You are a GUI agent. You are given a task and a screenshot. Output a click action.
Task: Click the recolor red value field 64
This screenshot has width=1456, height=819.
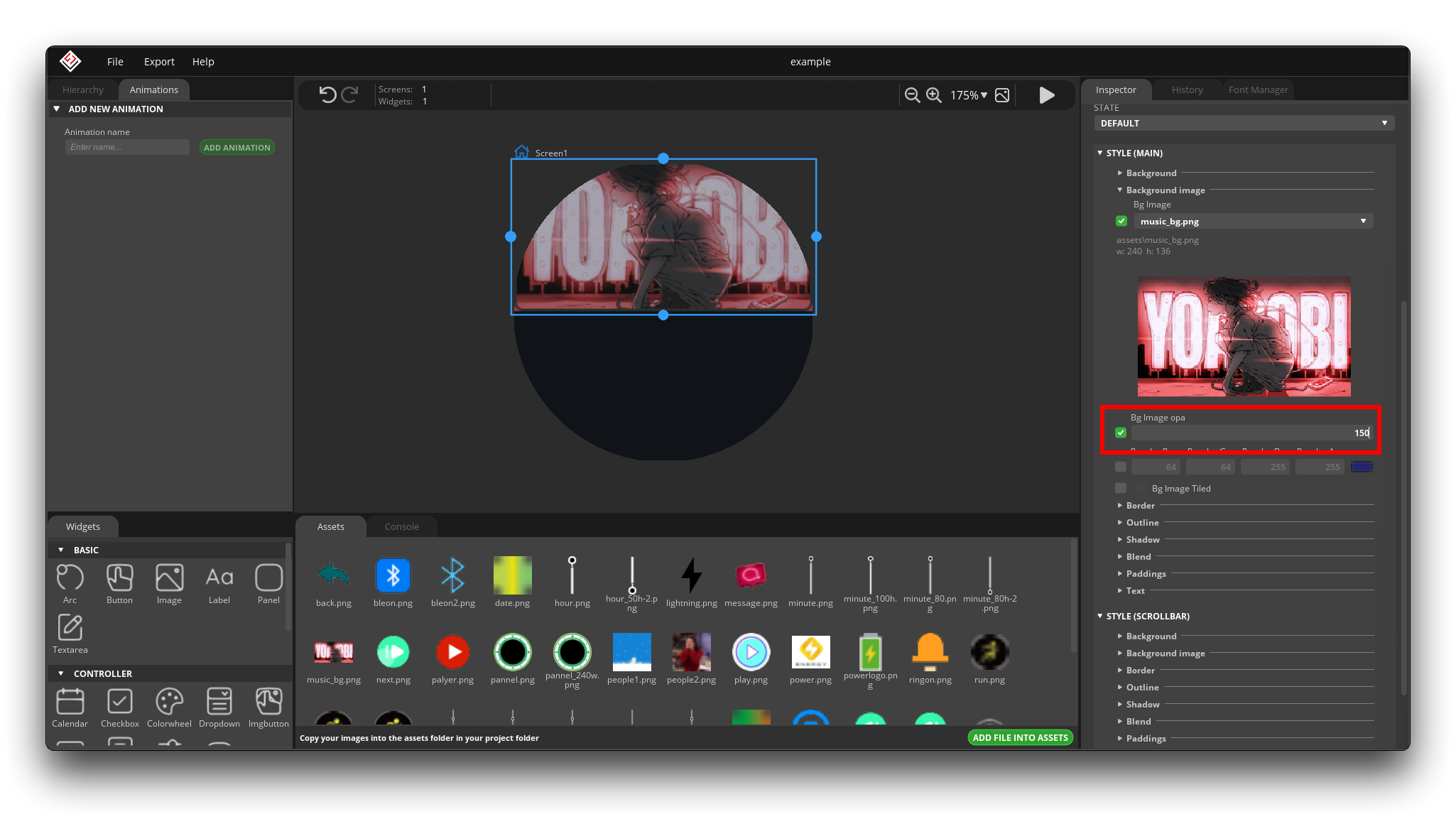coord(1156,467)
